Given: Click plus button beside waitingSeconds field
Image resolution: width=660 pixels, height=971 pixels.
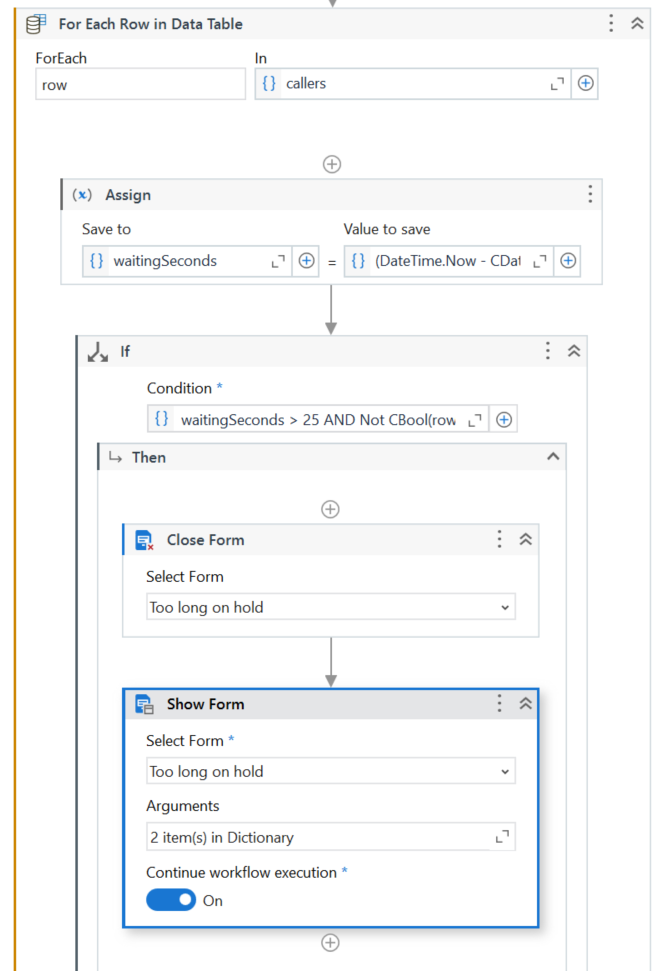Looking at the screenshot, I should (307, 261).
